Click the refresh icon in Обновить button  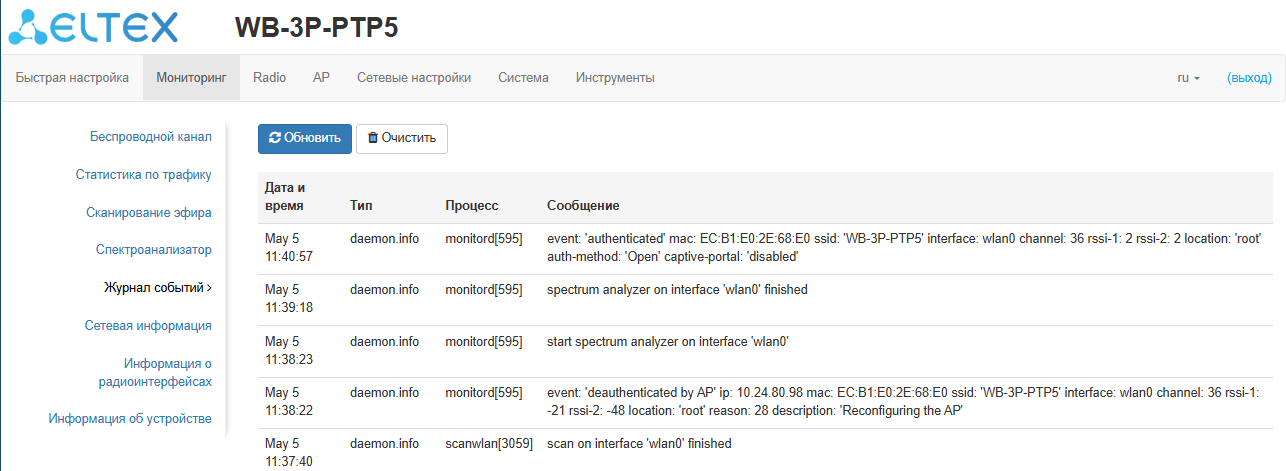coord(275,138)
